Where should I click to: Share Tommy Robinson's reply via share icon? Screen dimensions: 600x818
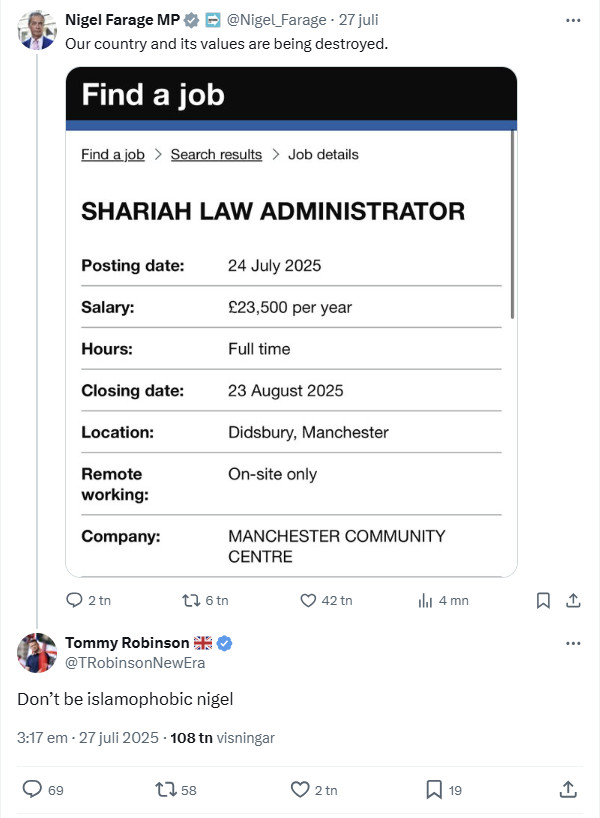[568, 789]
